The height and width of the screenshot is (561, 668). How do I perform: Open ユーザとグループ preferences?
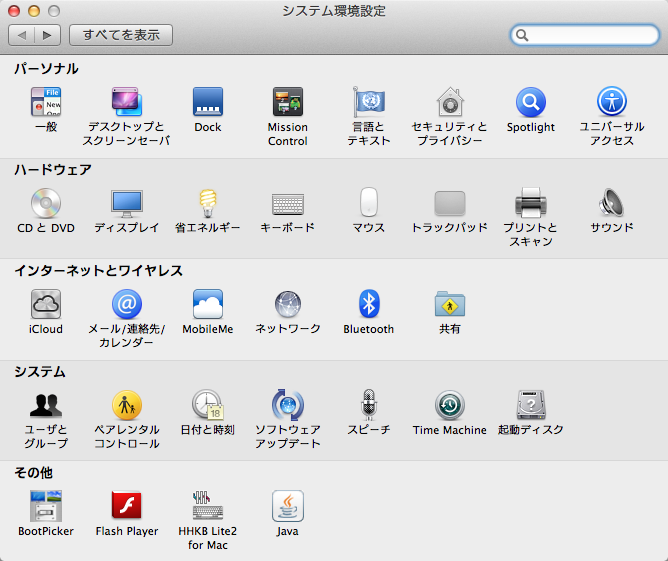[46, 405]
